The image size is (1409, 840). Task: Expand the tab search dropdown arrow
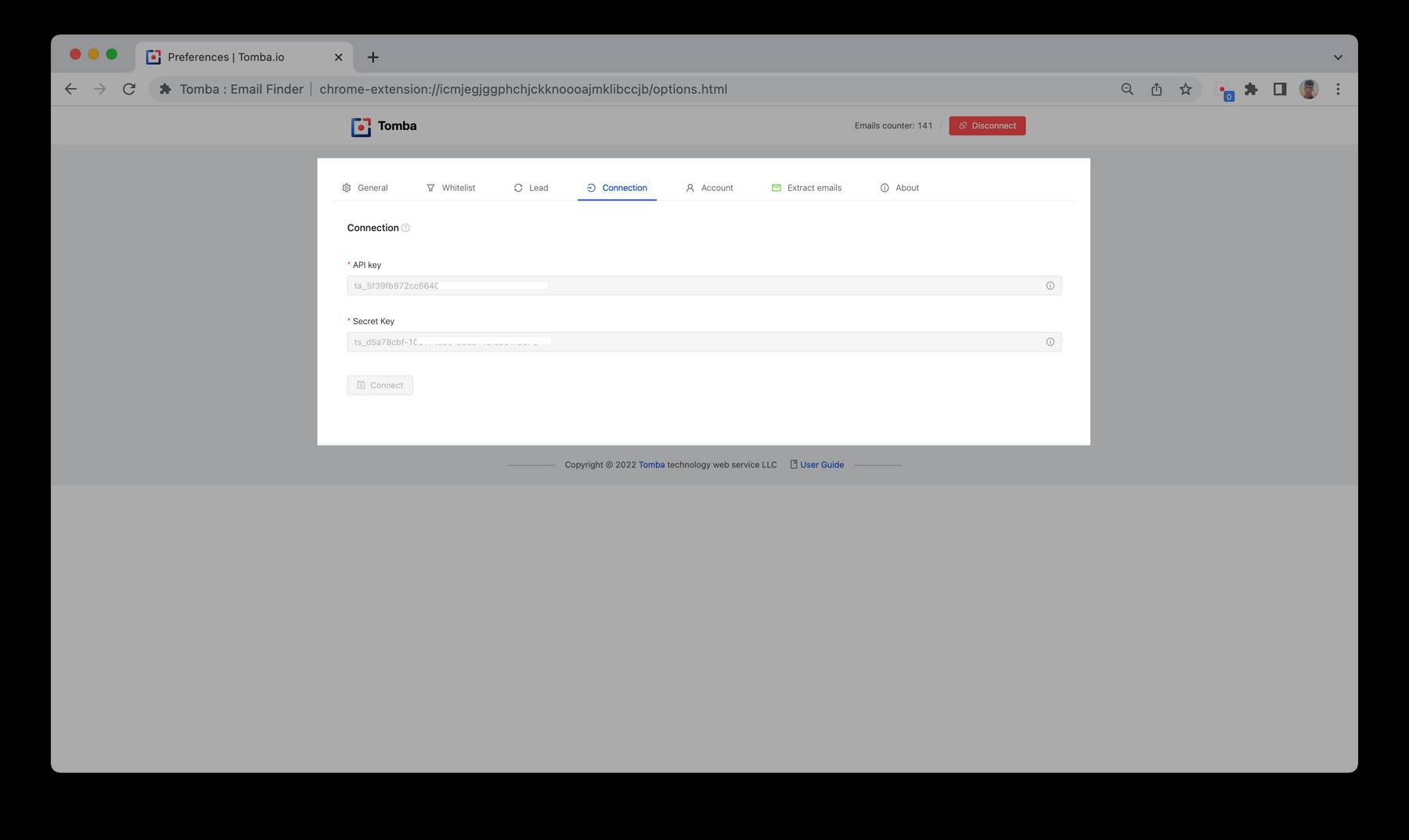(x=1338, y=57)
